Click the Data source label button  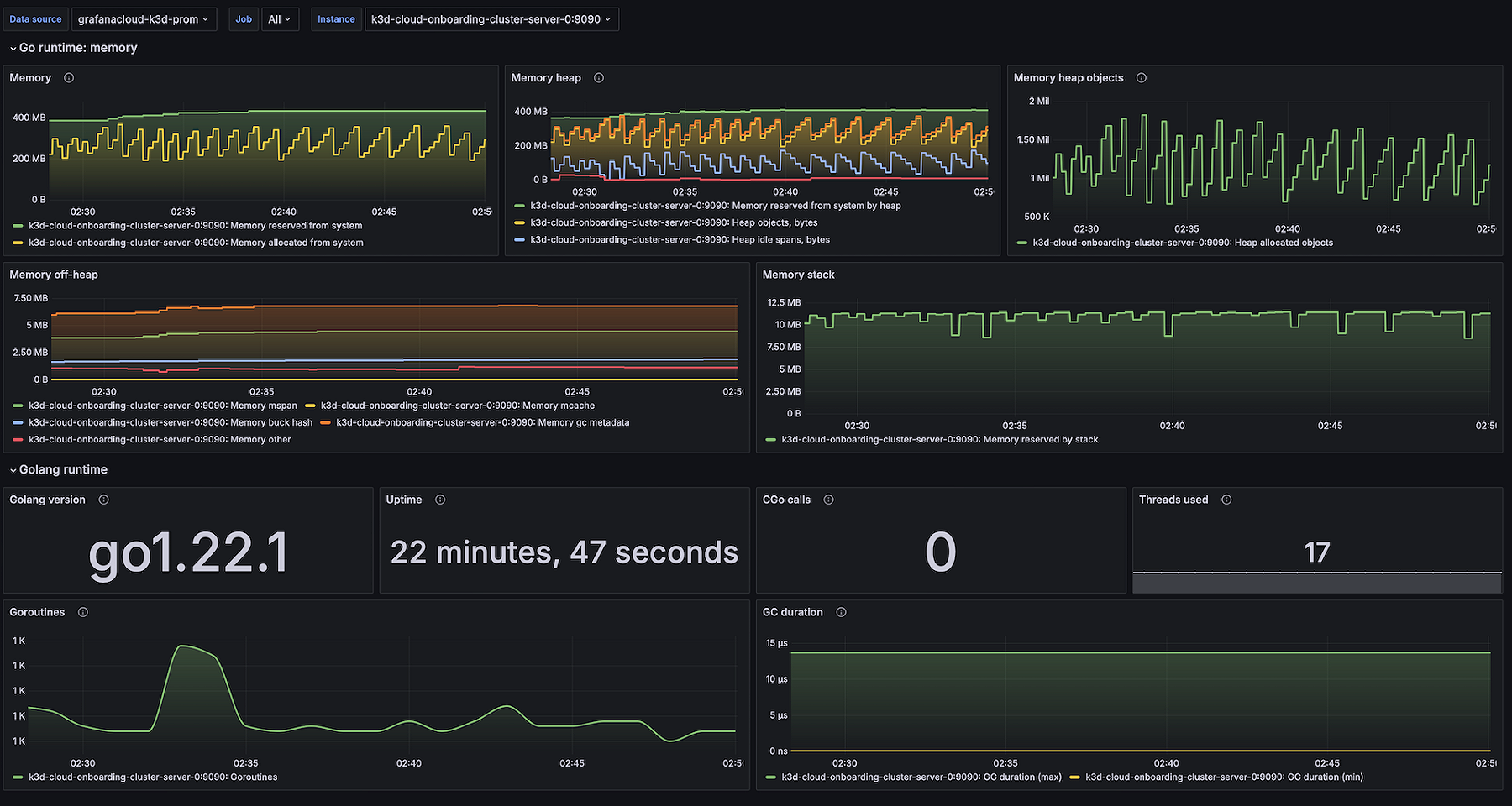[x=35, y=18]
